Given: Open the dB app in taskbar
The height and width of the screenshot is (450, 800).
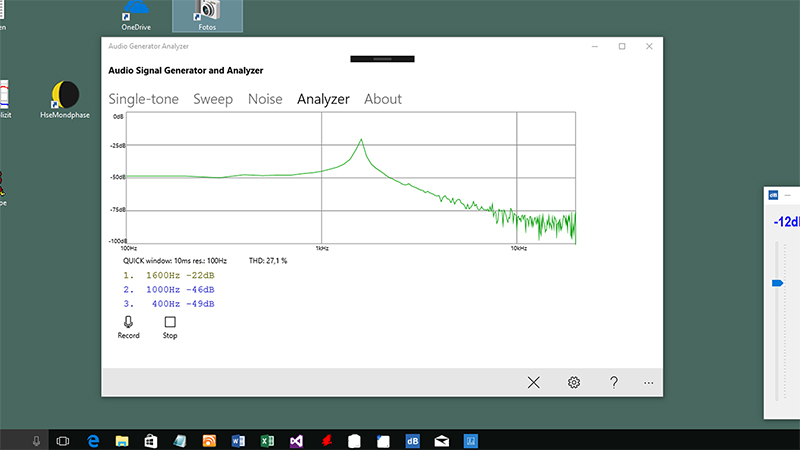Looking at the screenshot, I should [x=412, y=440].
